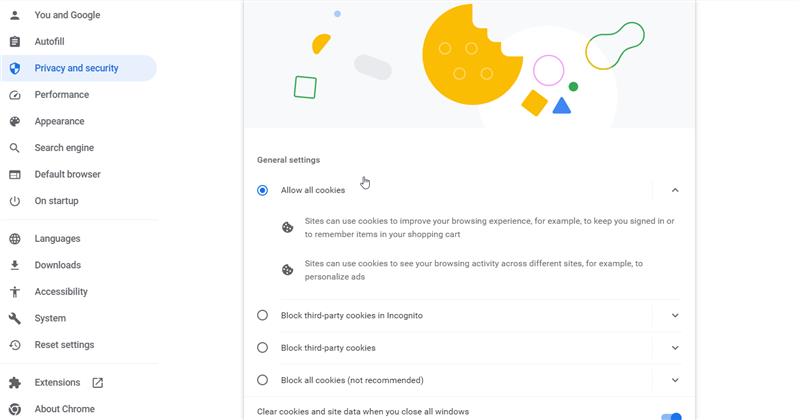The width and height of the screenshot is (800, 420).
Task: Expand Block third-party cookies in Incognito details
Action: click(x=675, y=315)
